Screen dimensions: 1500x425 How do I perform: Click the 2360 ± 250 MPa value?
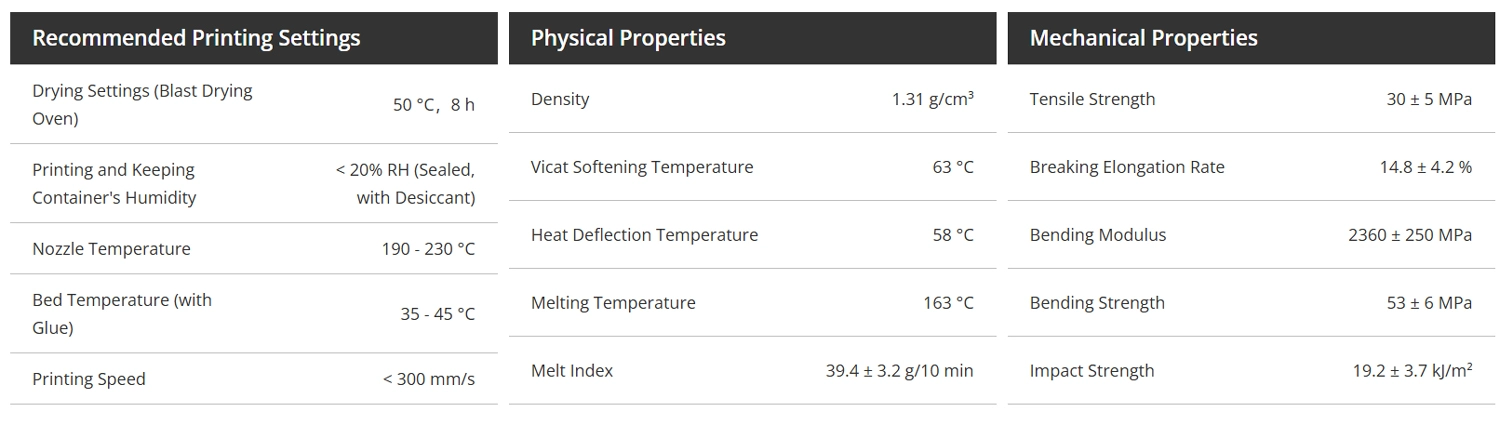coord(1409,235)
